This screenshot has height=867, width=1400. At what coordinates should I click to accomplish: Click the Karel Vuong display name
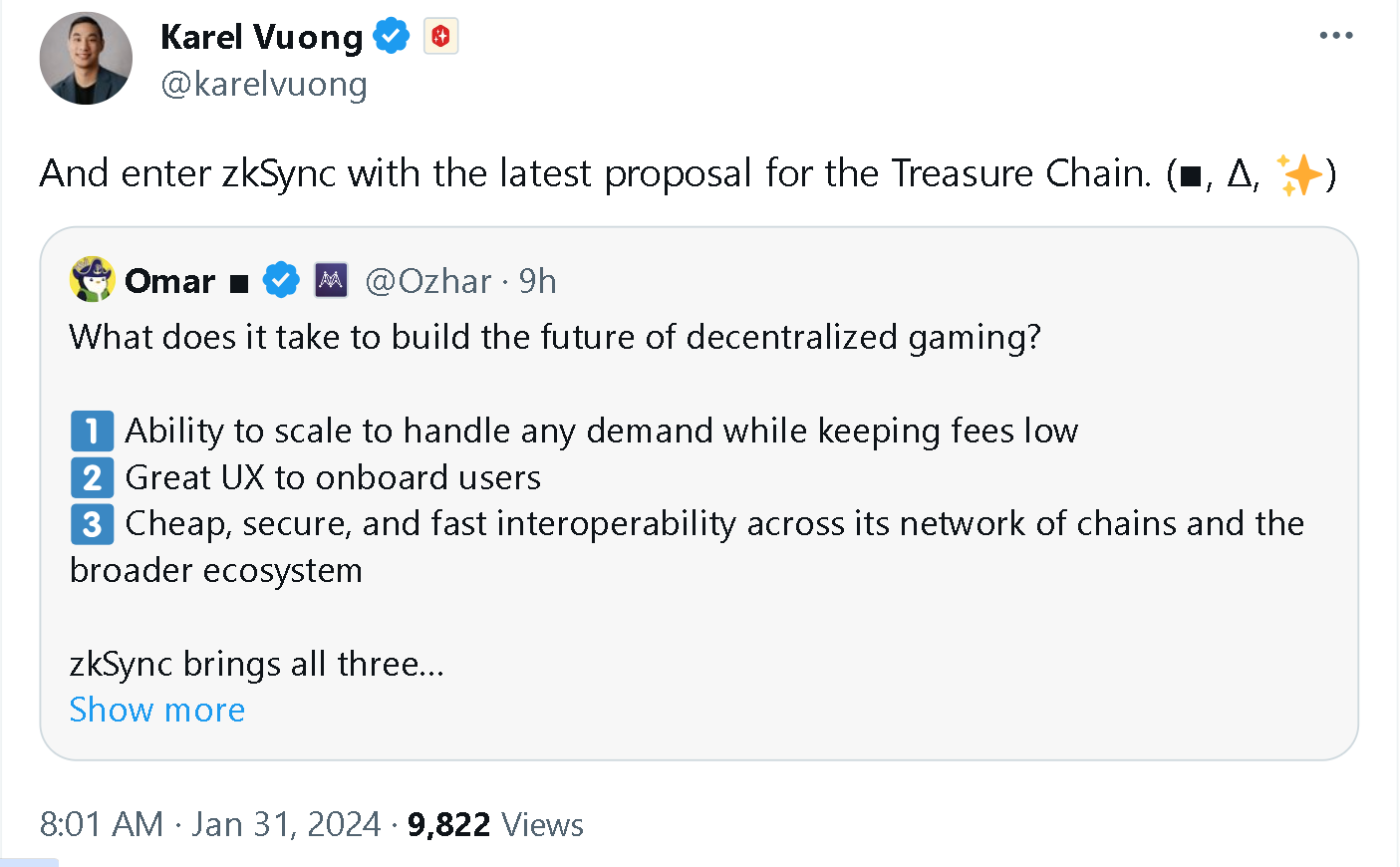261,37
